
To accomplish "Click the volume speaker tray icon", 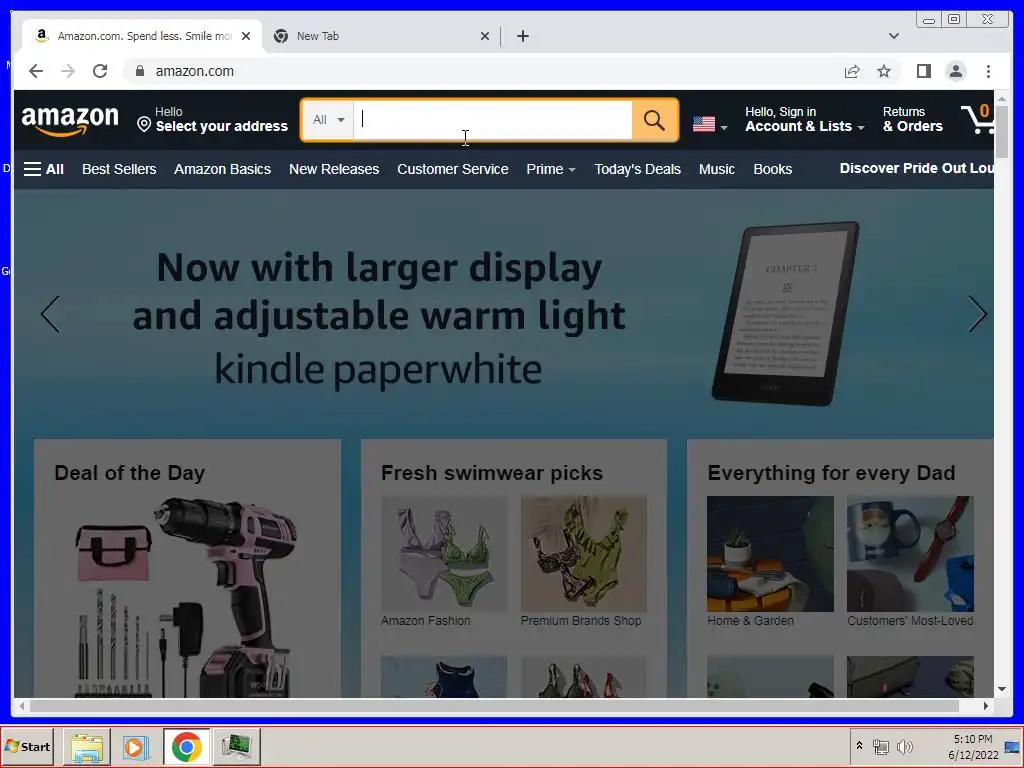I will (x=904, y=746).
